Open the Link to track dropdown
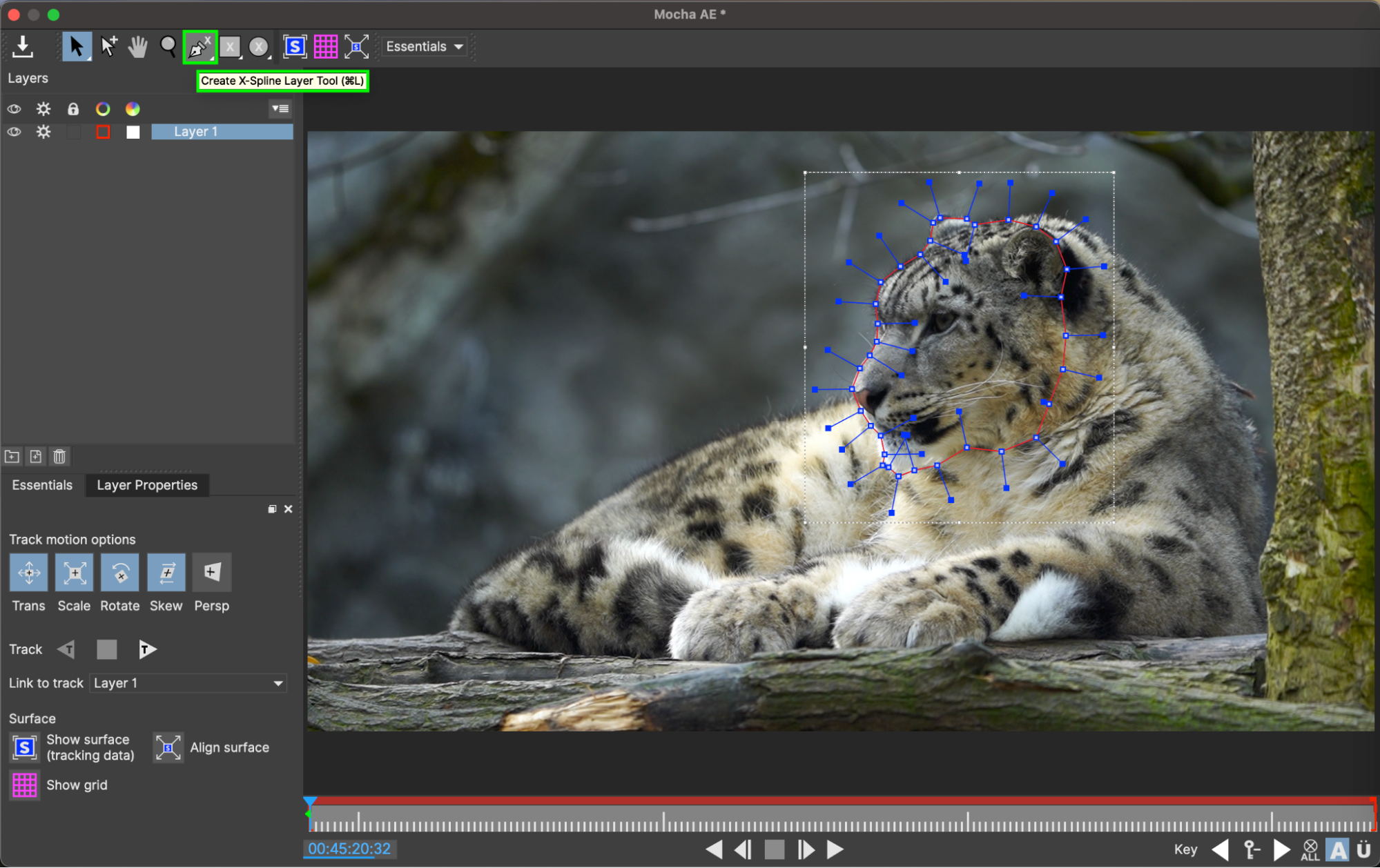This screenshot has height=868, width=1380. [x=188, y=683]
